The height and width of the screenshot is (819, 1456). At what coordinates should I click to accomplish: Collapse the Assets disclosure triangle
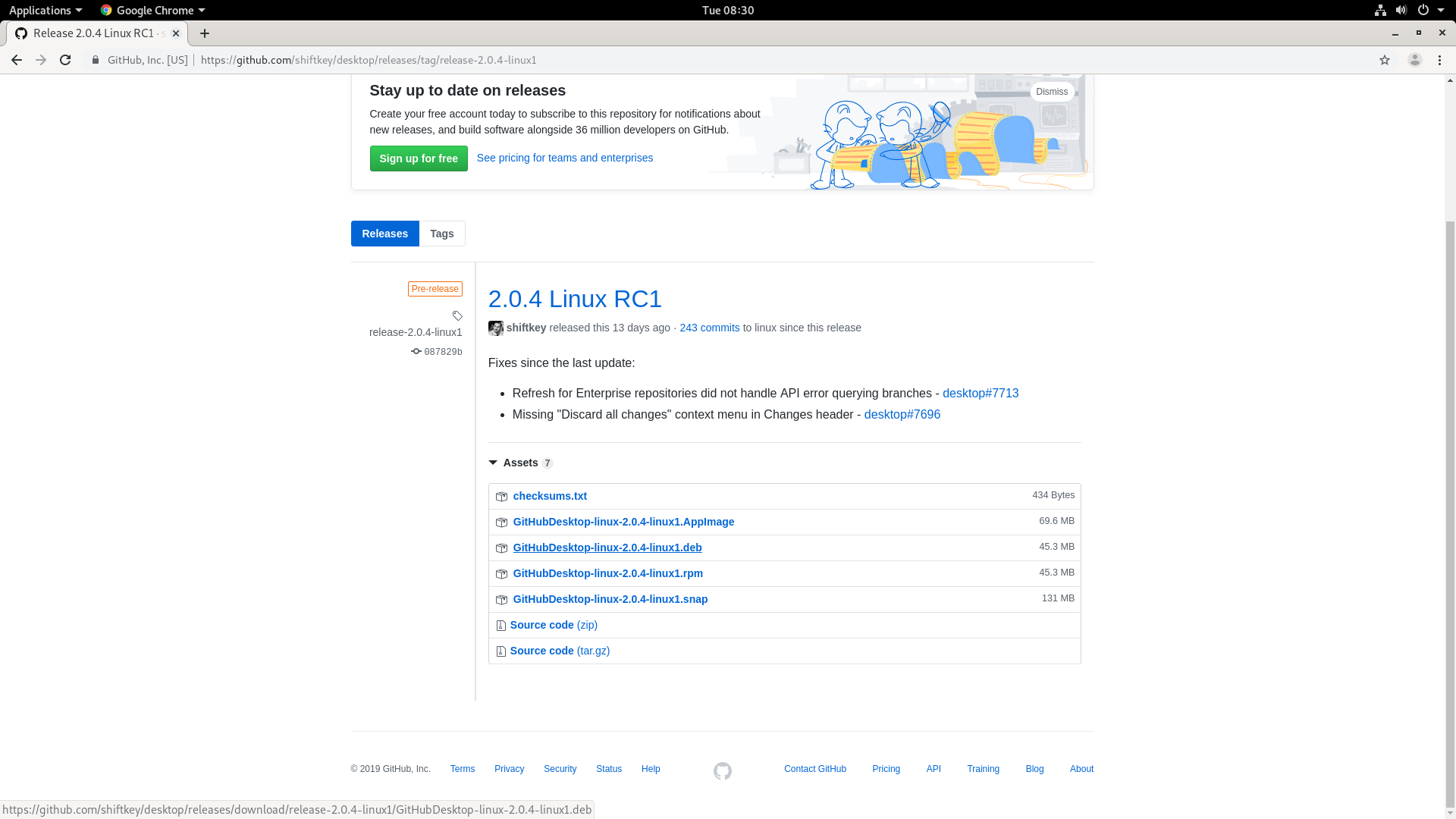pyautogui.click(x=493, y=463)
